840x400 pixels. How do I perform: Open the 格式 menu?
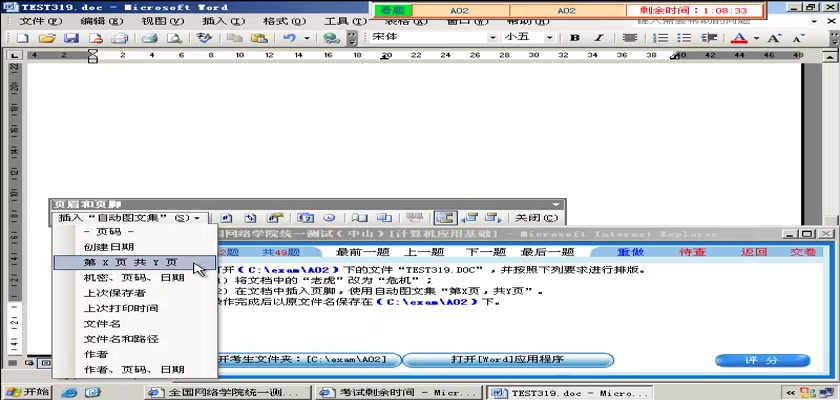284,21
